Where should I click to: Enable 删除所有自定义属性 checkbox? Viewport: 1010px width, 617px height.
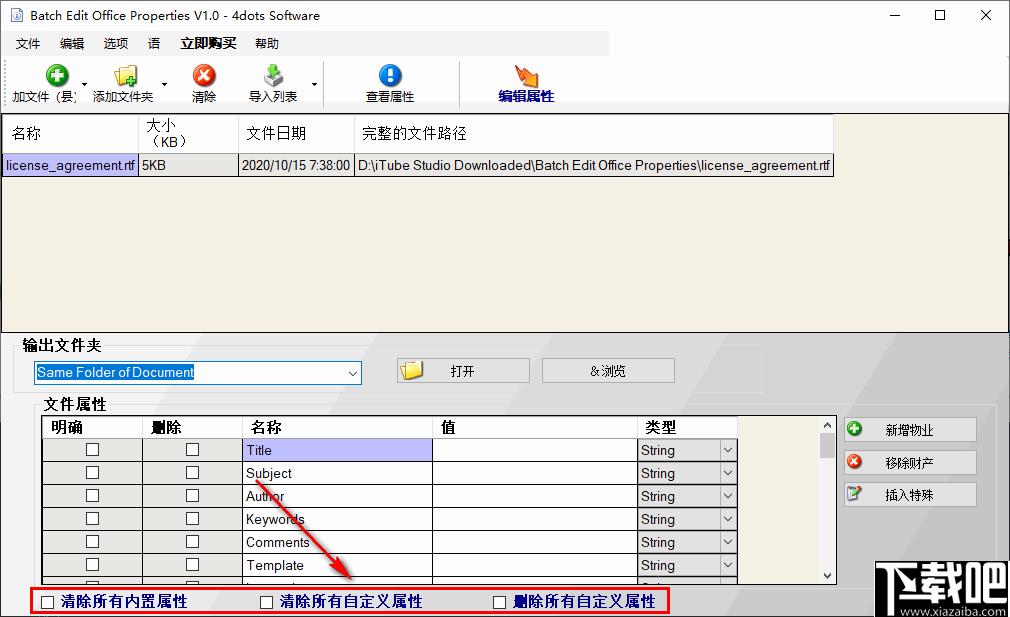[499, 602]
